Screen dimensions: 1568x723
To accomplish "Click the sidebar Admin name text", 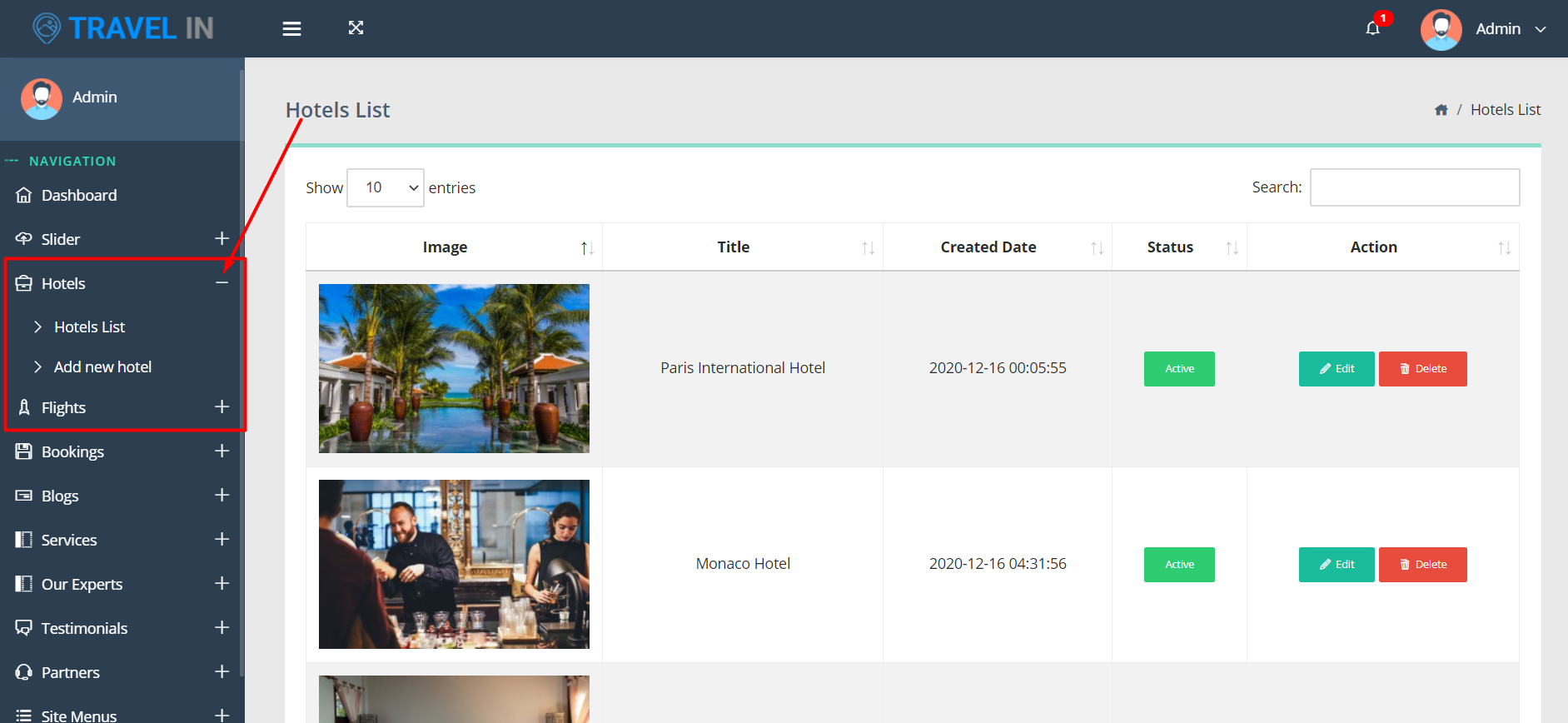I will [95, 97].
